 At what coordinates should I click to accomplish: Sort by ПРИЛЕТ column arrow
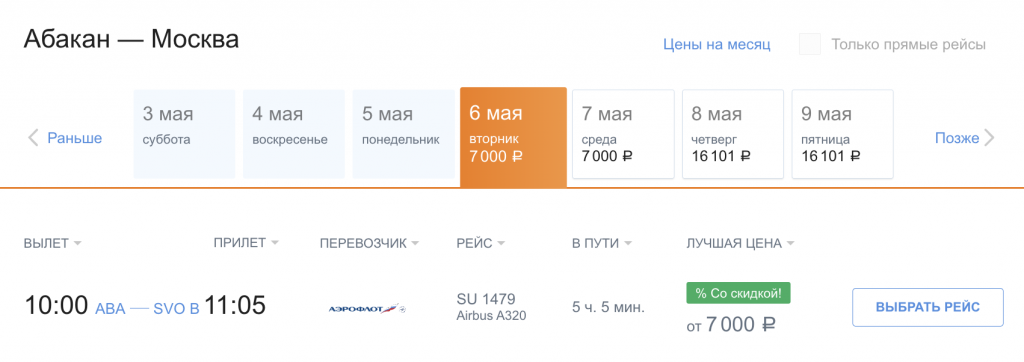point(275,243)
